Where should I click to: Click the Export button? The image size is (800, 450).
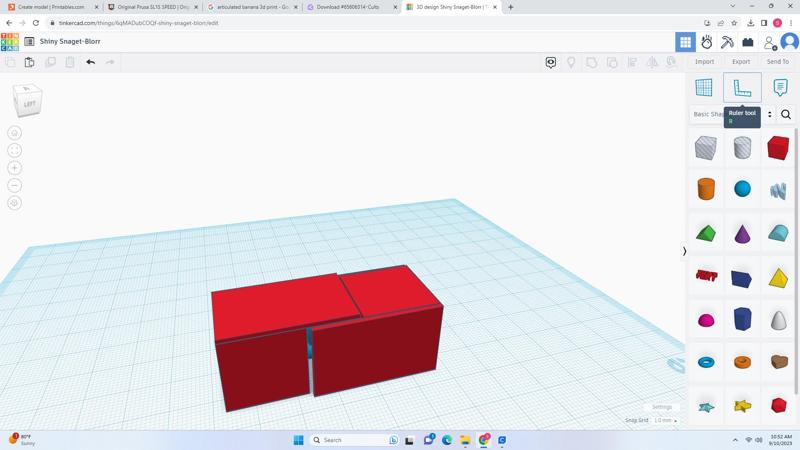pos(741,62)
